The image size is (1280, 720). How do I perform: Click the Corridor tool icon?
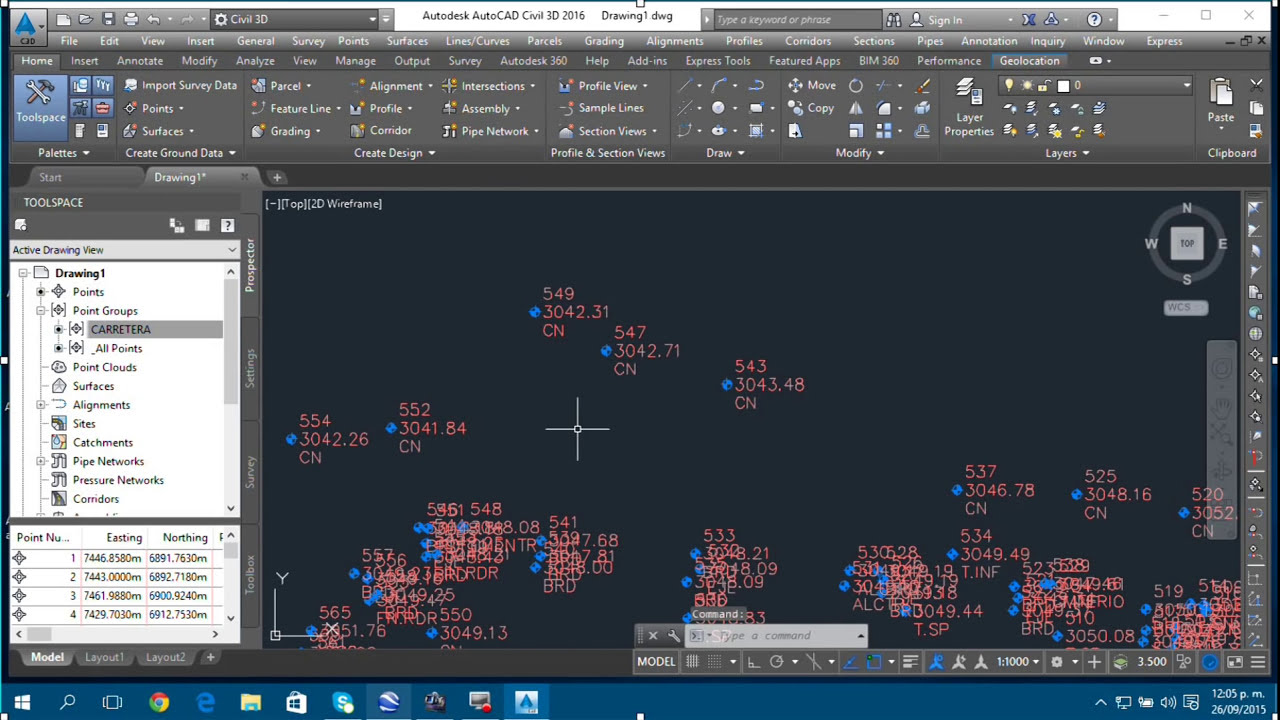(x=358, y=131)
